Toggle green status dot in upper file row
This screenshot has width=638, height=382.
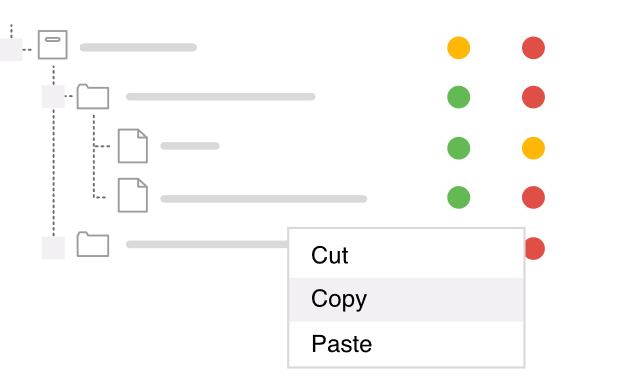click(459, 148)
